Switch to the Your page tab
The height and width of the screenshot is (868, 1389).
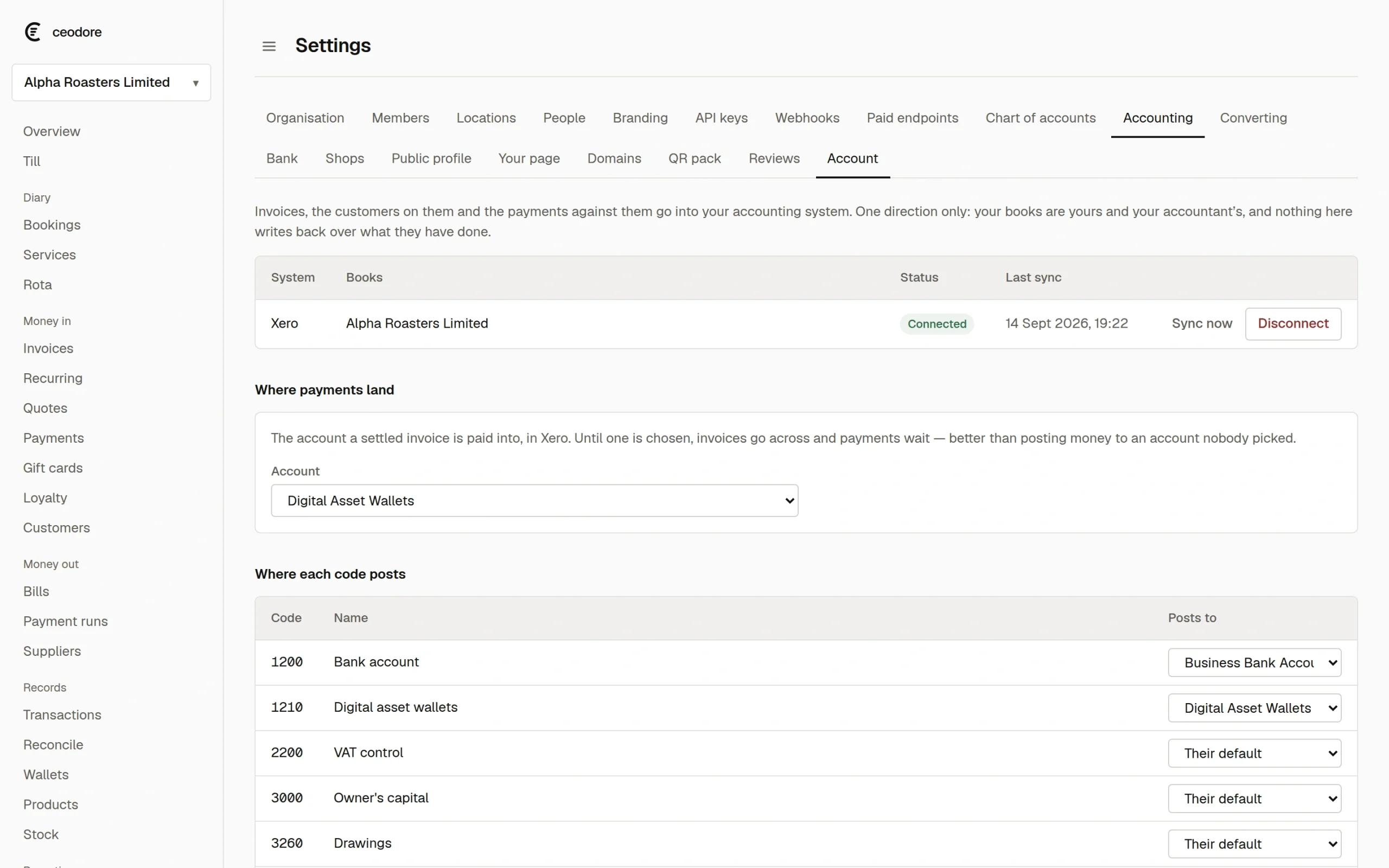tap(528, 158)
